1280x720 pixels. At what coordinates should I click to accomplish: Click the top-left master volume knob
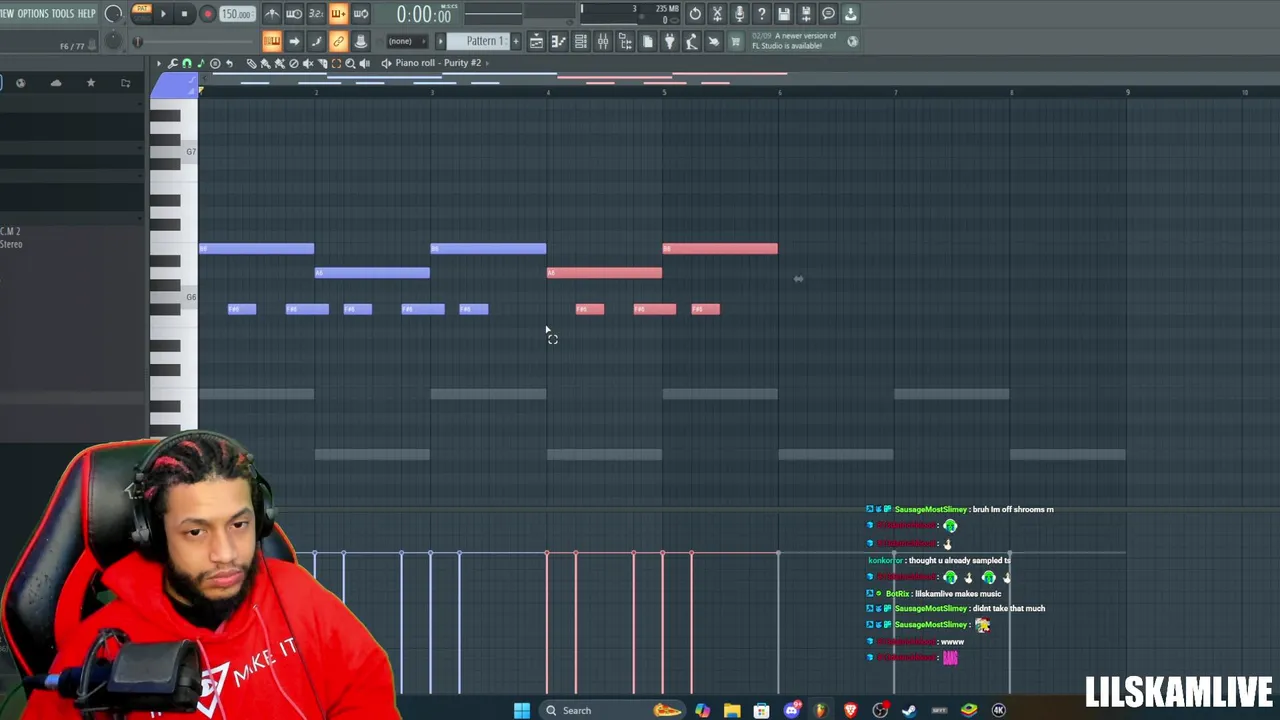pyautogui.click(x=114, y=14)
